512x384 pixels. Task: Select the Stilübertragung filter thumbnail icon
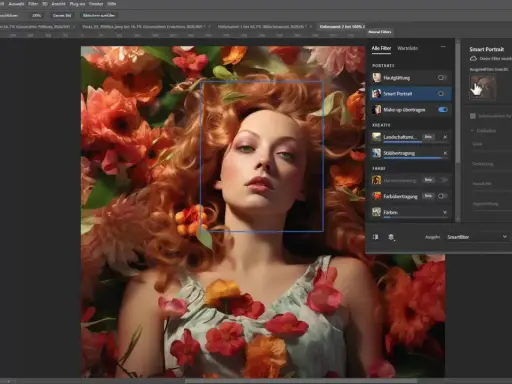click(377, 153)
